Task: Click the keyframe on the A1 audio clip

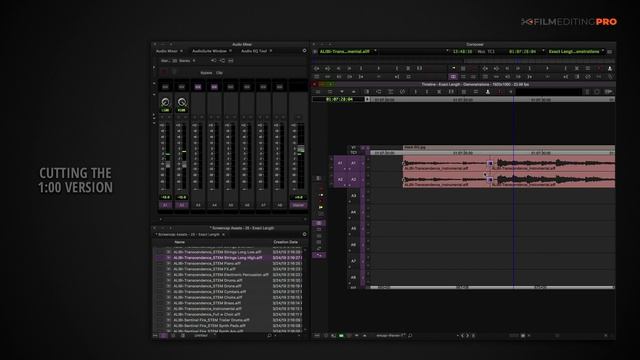Action: coord(490,163)
